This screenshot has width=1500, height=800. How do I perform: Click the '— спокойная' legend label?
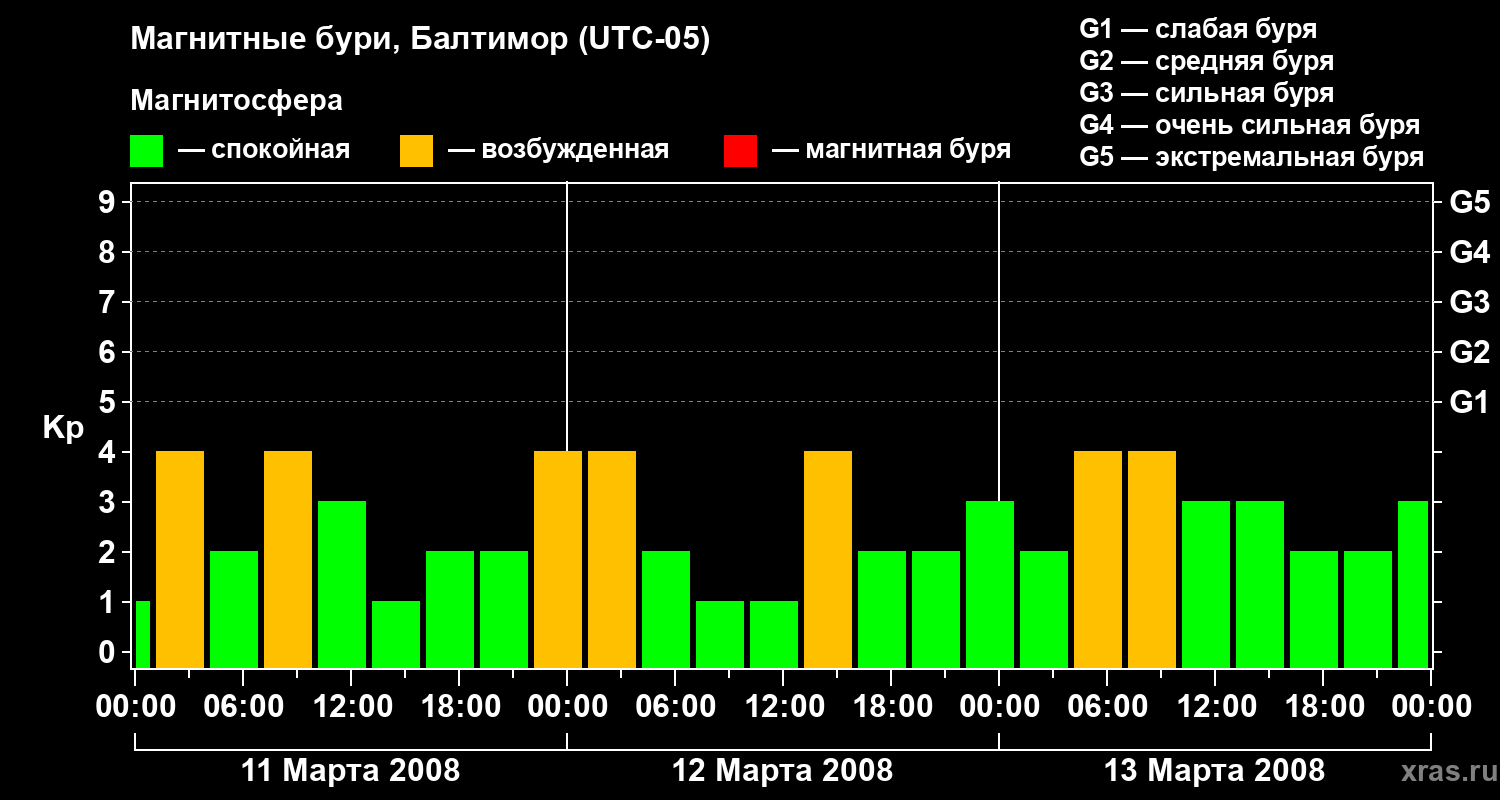tap(264, 150)
